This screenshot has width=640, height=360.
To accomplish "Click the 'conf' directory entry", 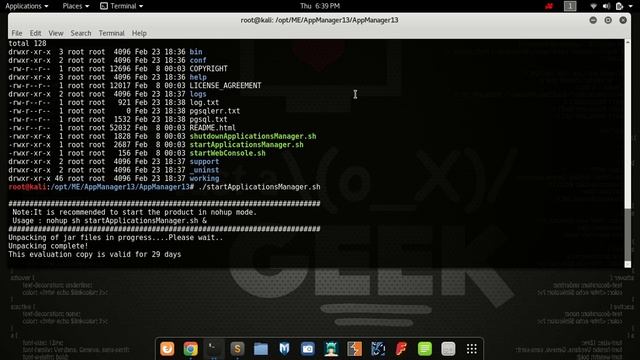I will click(198, 60).
